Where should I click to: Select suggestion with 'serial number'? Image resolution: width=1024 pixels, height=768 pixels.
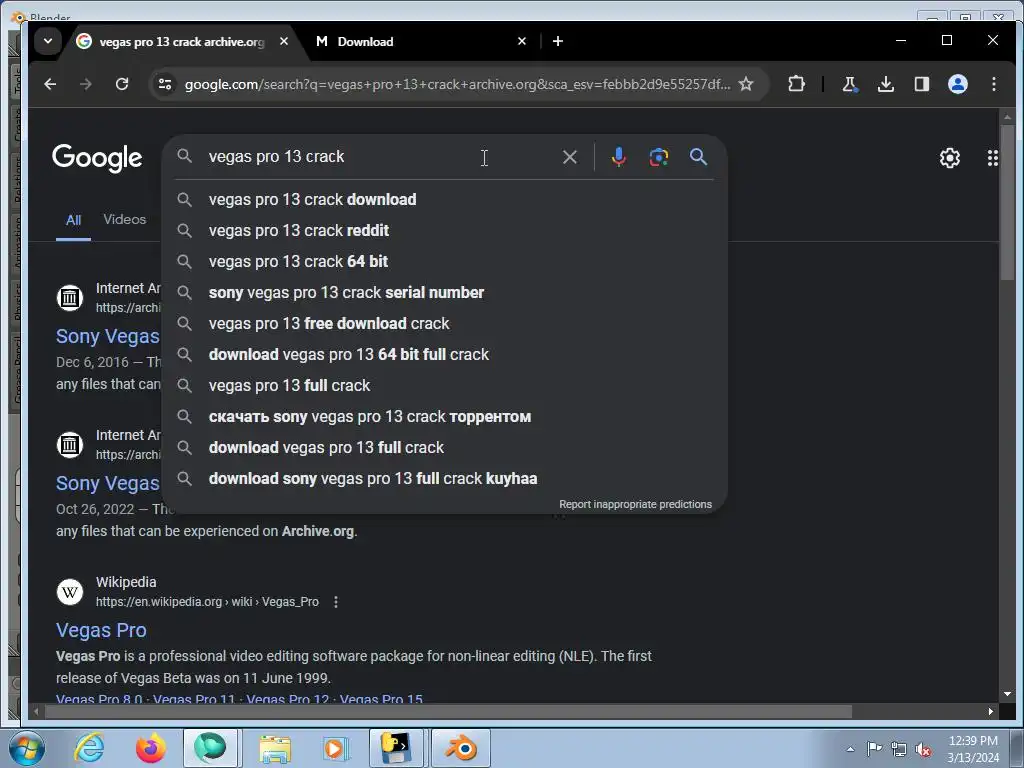(x=444, y=293)
